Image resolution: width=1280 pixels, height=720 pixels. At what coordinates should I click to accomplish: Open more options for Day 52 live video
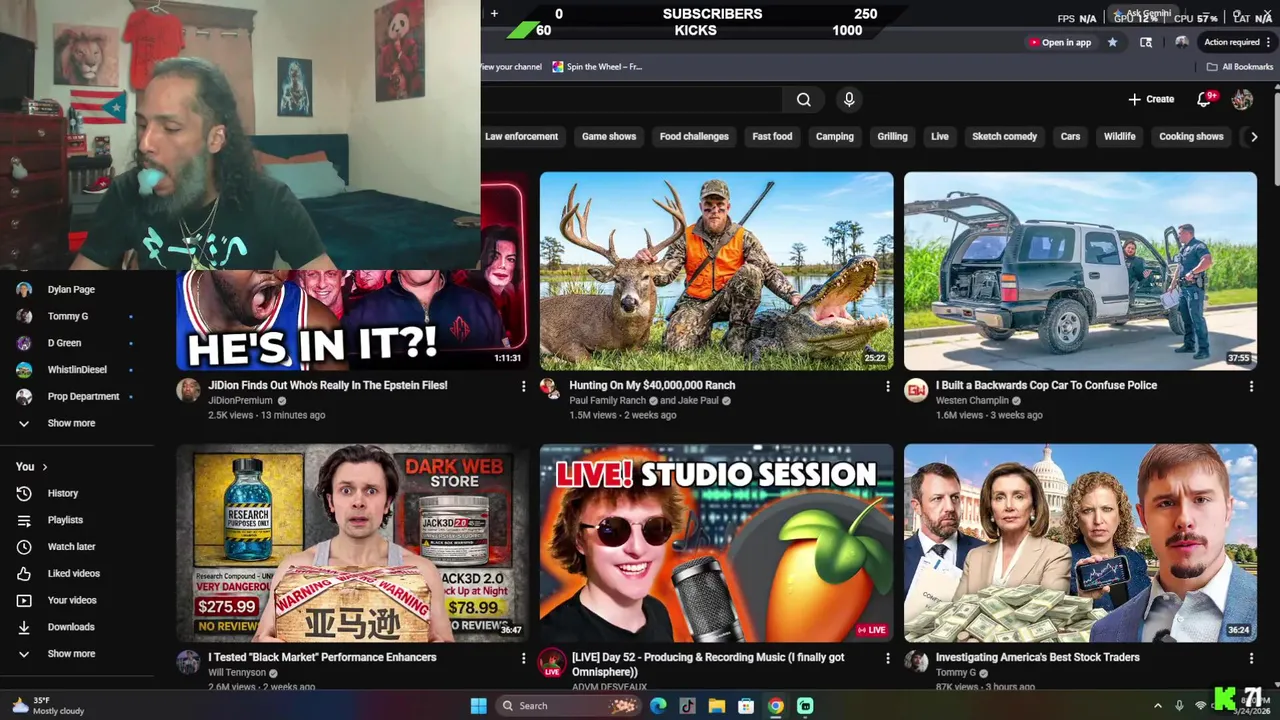[x=887, y=658]
